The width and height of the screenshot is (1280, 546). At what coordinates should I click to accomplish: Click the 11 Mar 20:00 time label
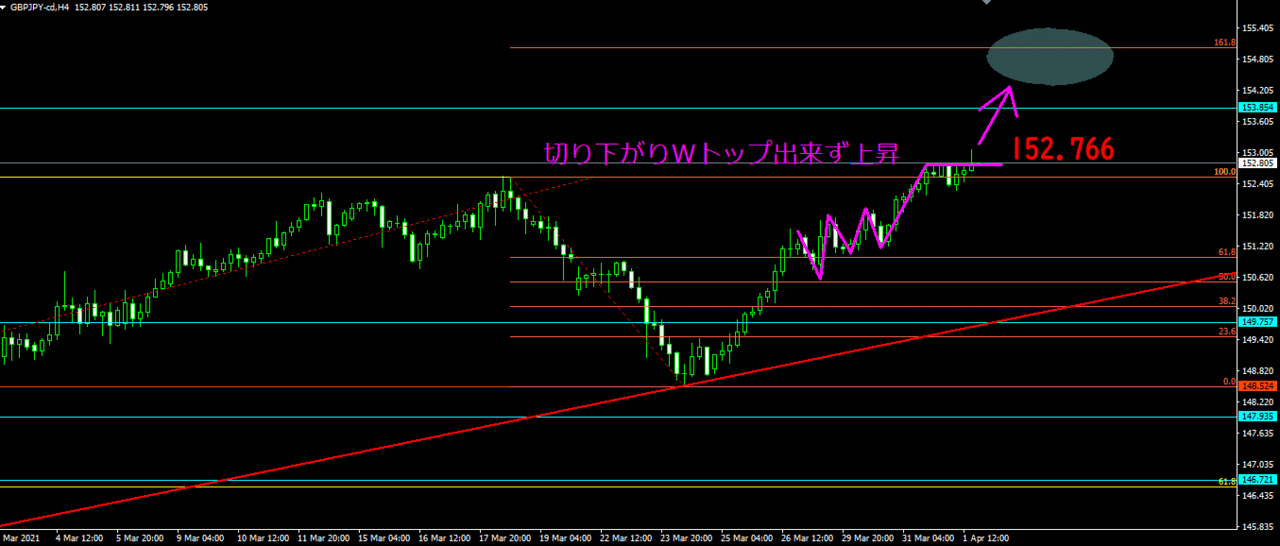coord(326,537)
